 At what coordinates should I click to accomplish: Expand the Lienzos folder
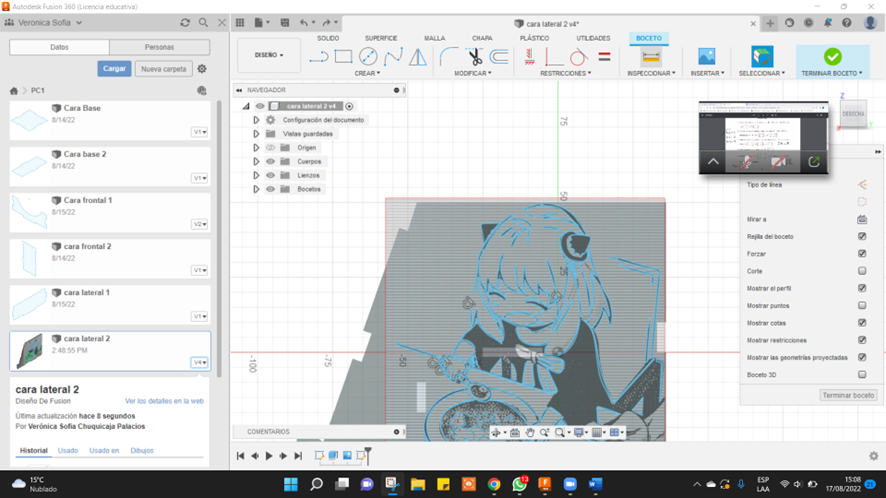[256, 175]
